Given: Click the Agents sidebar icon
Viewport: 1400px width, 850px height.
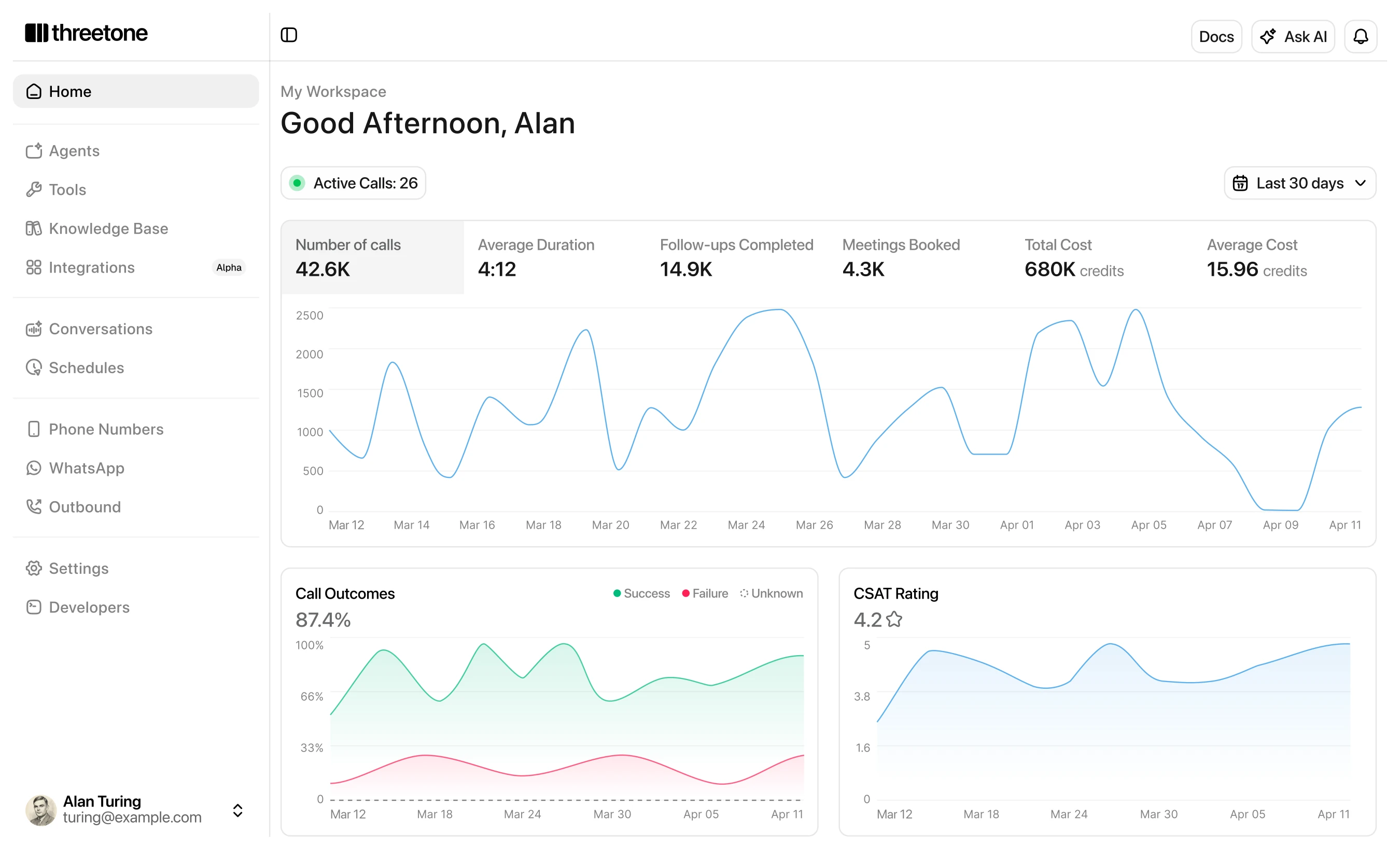Looking at the screenshot, I should pos(34,150).
